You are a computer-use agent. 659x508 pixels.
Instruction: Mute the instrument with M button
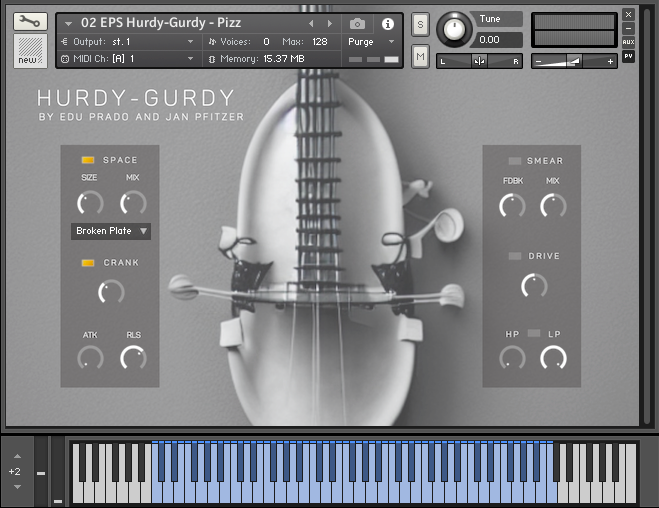point(420,55)
